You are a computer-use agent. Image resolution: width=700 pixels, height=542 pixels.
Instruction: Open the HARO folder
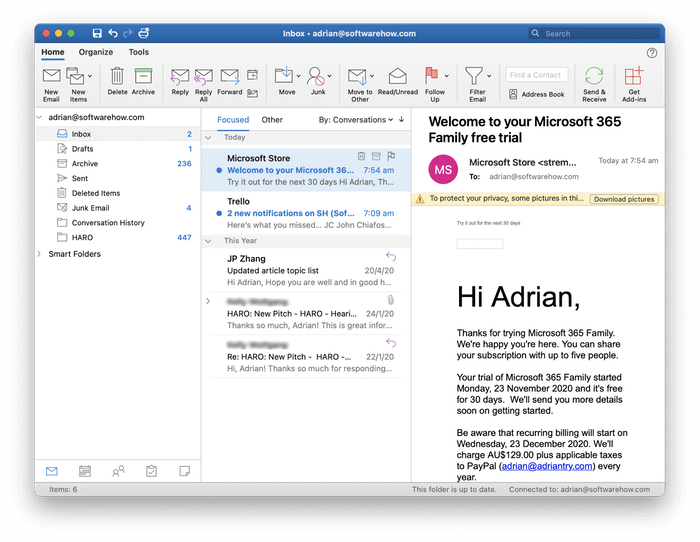pyautogui.click(x=117, y=237)
